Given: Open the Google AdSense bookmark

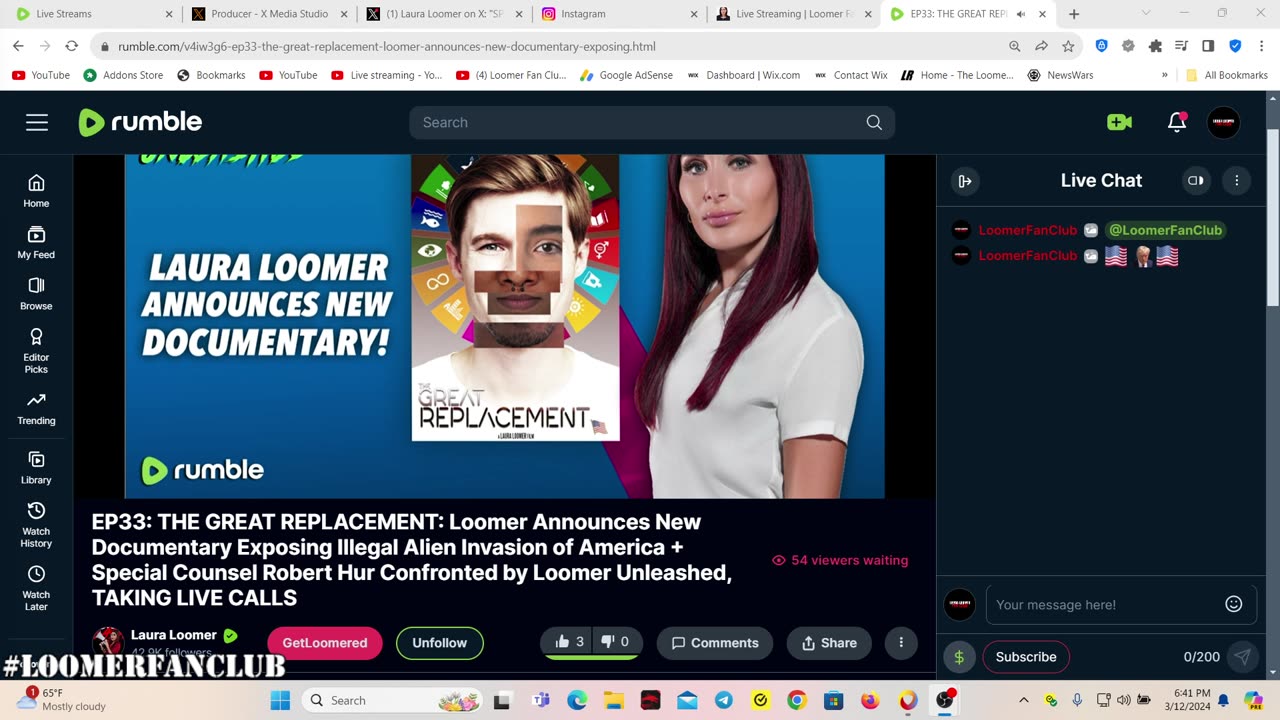Looking at the screenshot, I should point(626,75).
